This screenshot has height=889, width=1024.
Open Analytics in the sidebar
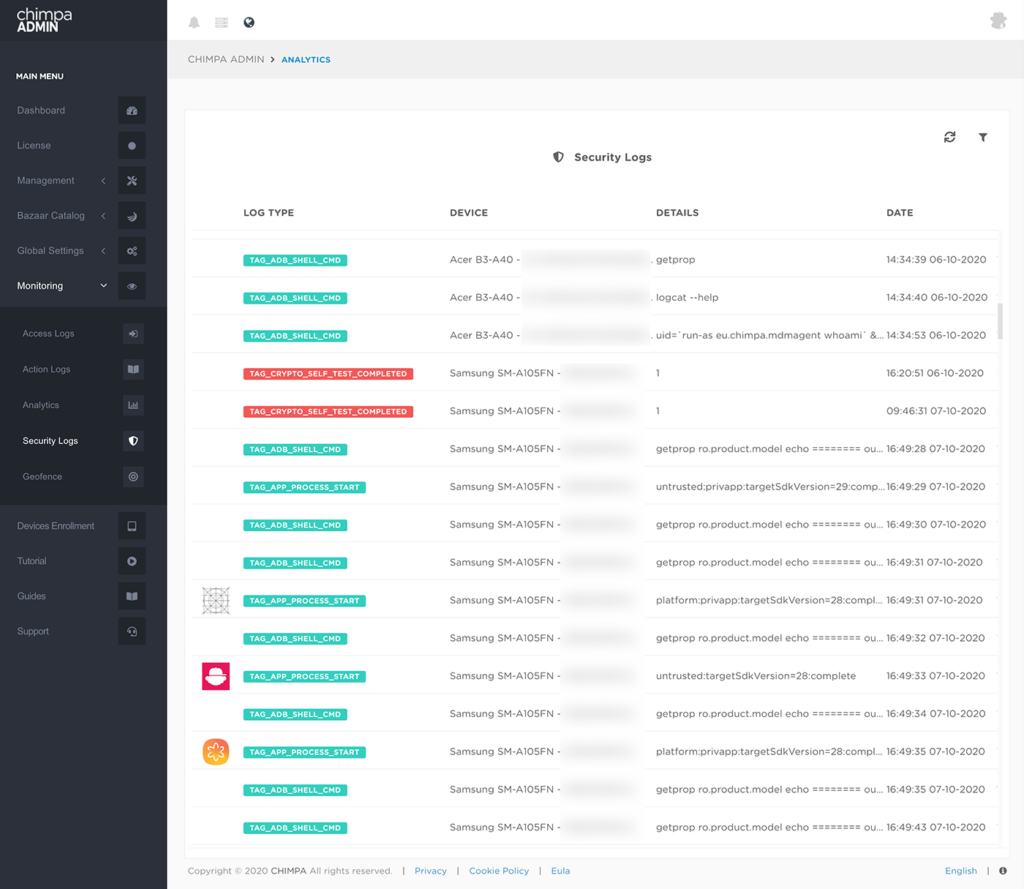point(40,405)
